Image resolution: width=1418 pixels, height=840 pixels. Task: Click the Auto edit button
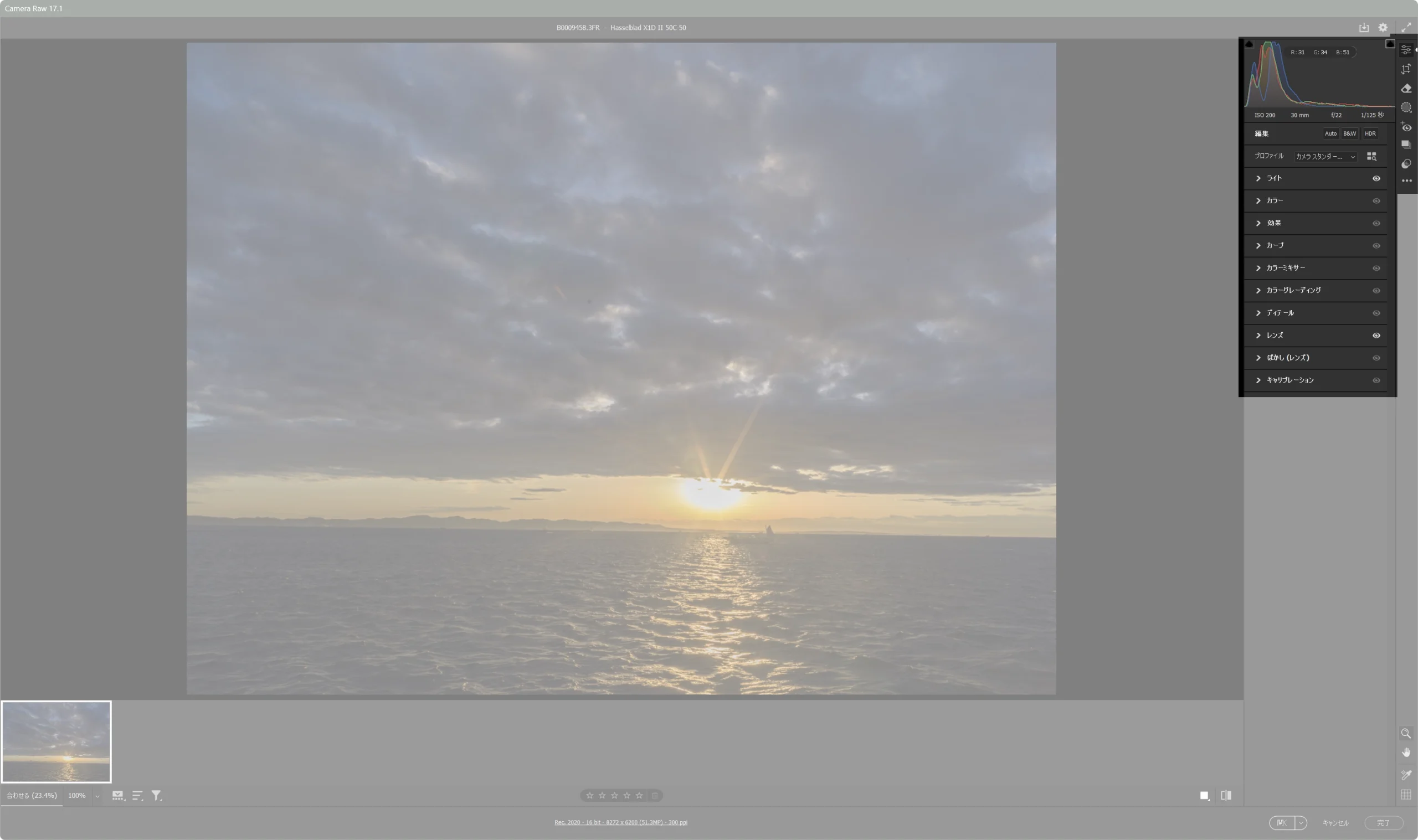pyautogui.click(x=1330, y=133)
